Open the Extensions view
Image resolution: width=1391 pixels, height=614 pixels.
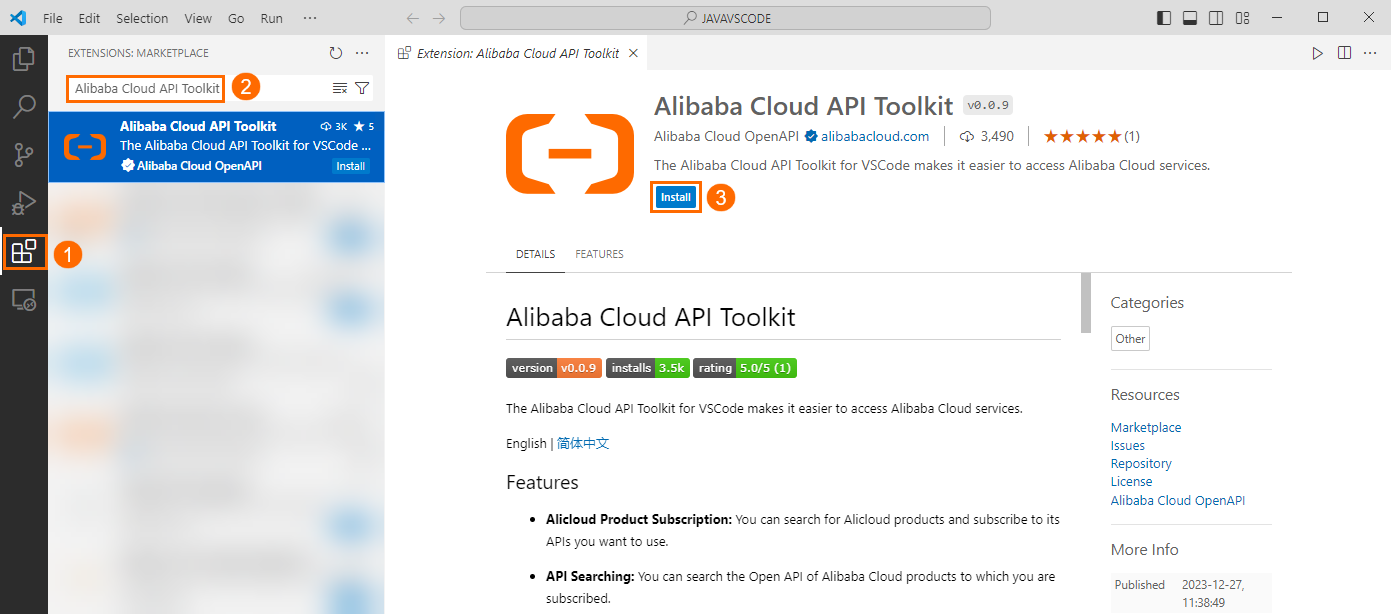[x=24, y=251]
